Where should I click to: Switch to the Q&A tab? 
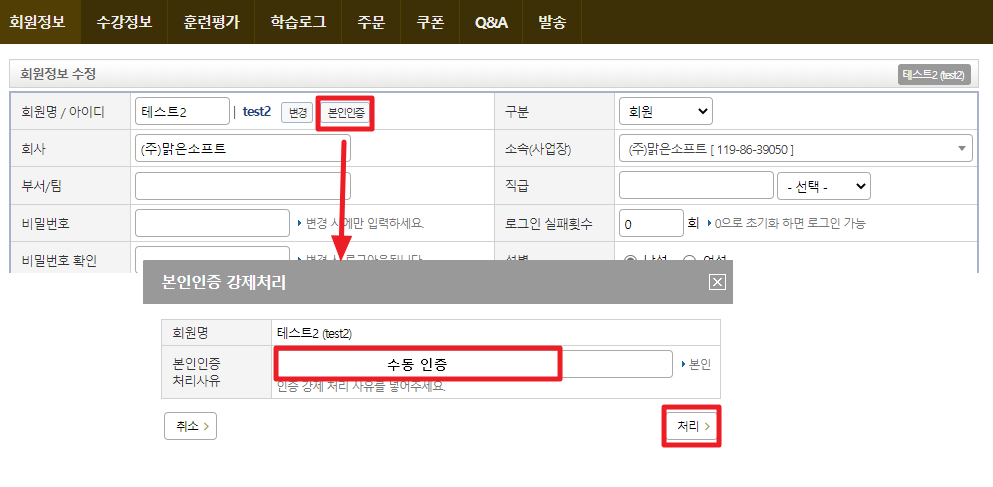point(491,22)
